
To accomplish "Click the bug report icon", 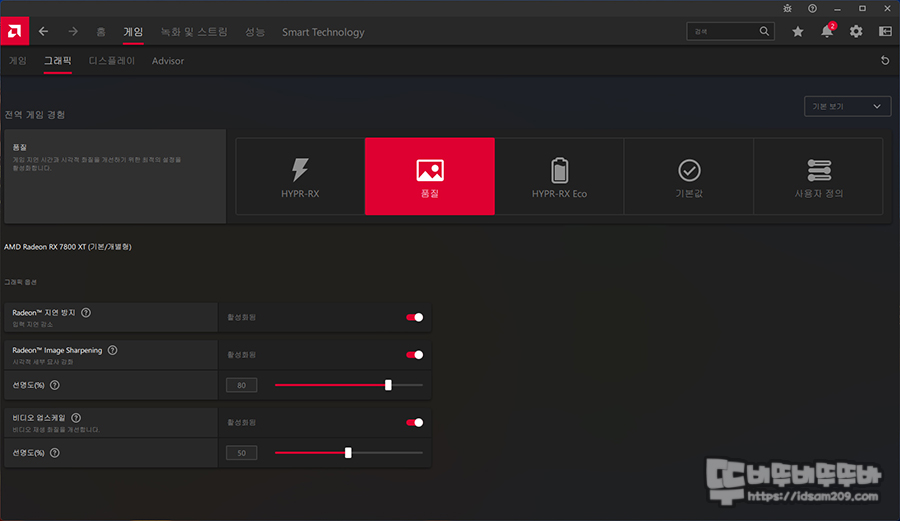I will pyautogui.click(x=788, y=9).
